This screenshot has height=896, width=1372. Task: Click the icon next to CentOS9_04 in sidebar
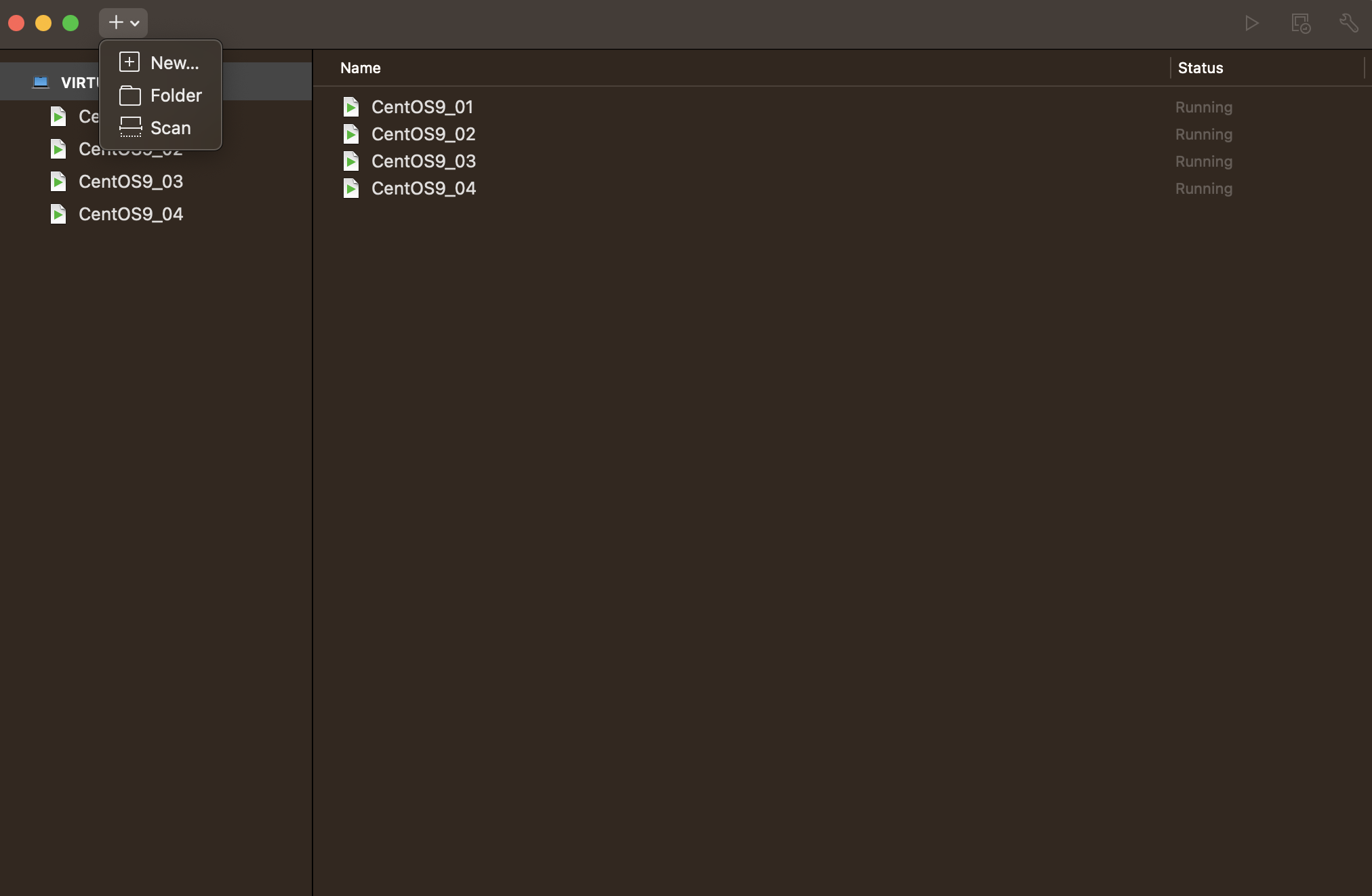[58, 214]
